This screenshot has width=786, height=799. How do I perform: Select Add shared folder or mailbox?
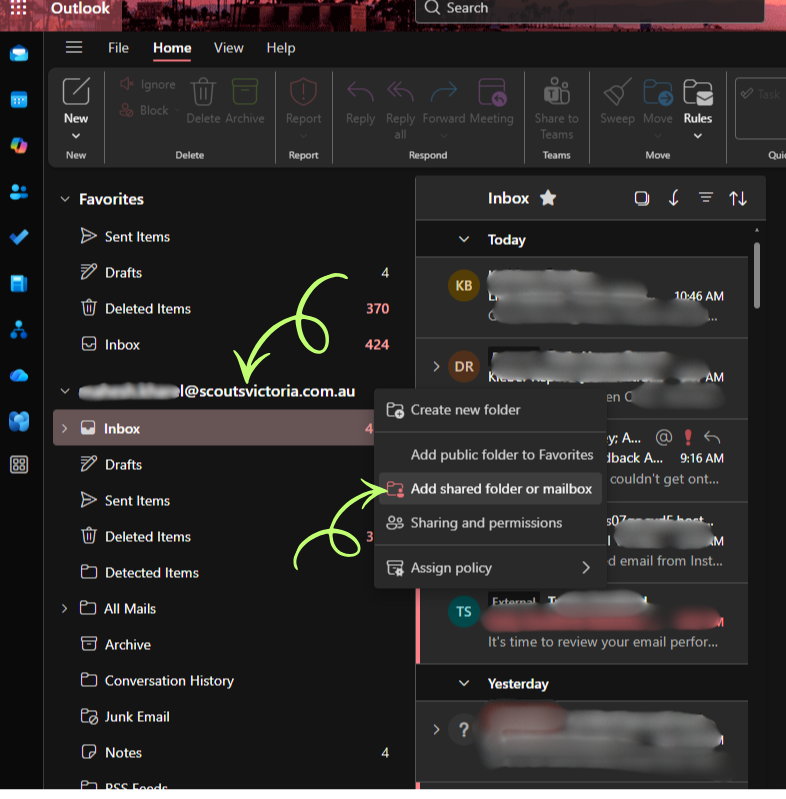coord(501,489)
